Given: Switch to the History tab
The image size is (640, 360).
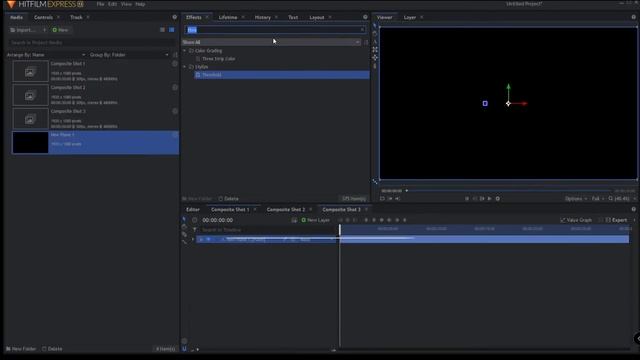Looking at the screenshot, I should click(262, 17).
